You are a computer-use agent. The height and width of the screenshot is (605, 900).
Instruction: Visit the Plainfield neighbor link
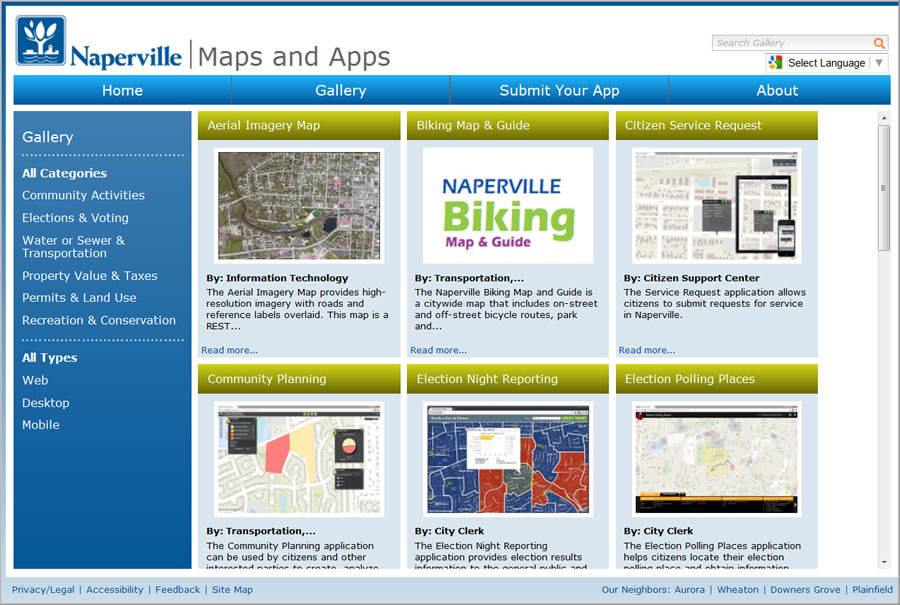pos(872,590)
